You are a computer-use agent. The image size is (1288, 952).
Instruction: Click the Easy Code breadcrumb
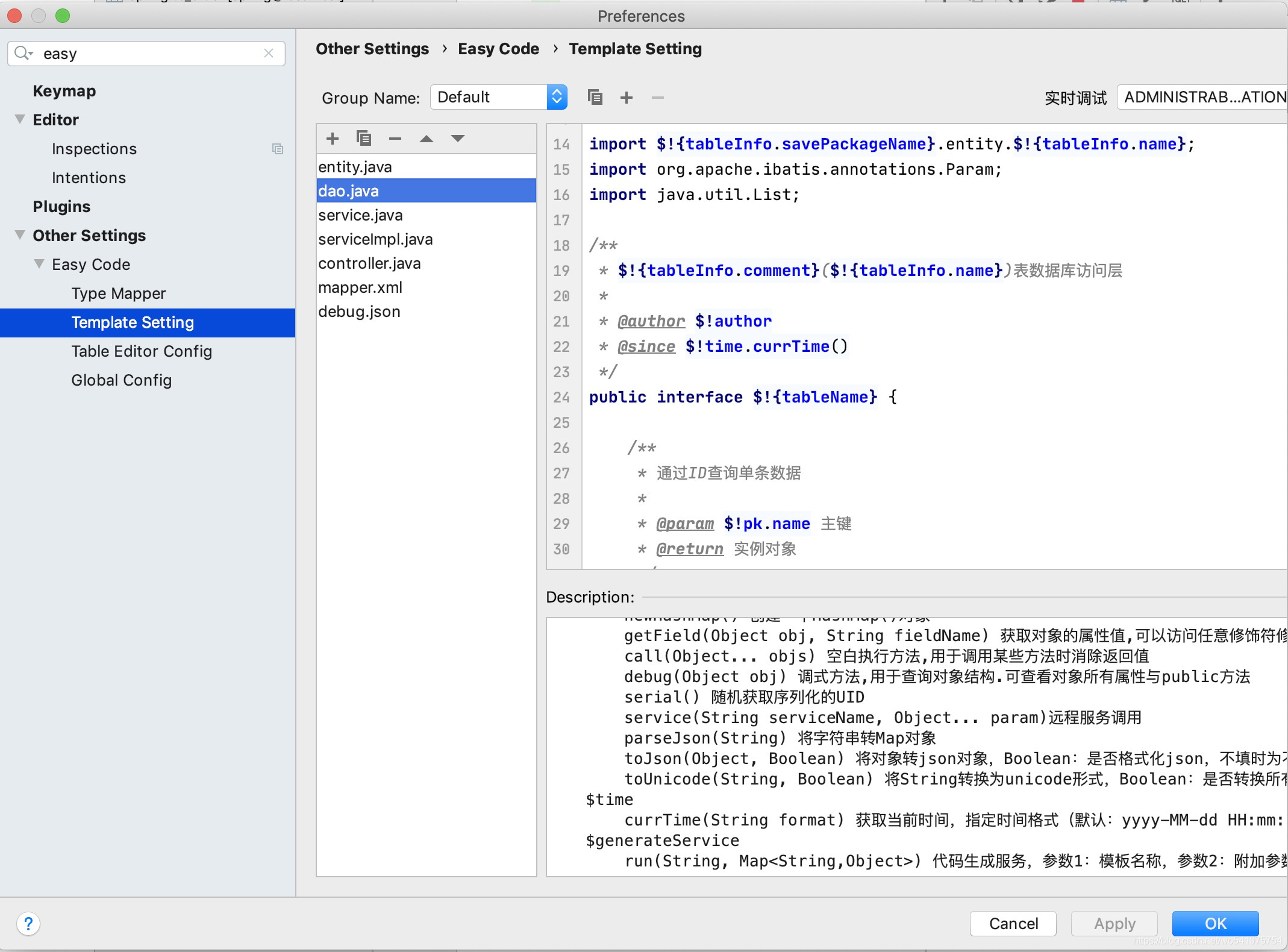coord(499,49)
